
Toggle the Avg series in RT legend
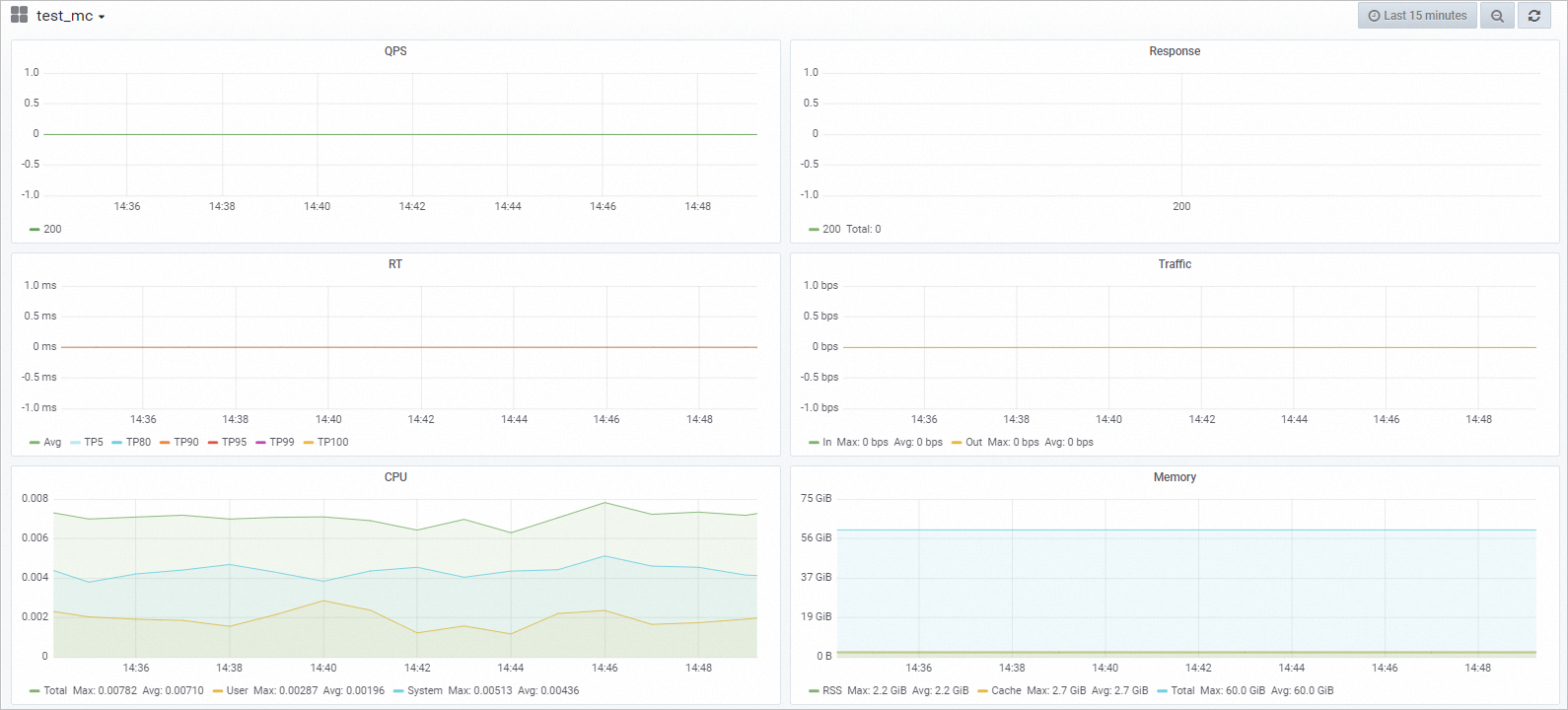52,442
